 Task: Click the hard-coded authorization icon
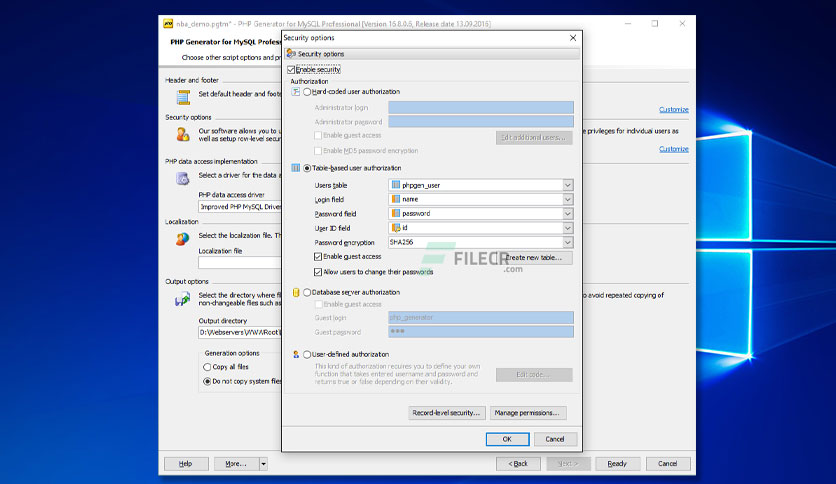(295, 92)
